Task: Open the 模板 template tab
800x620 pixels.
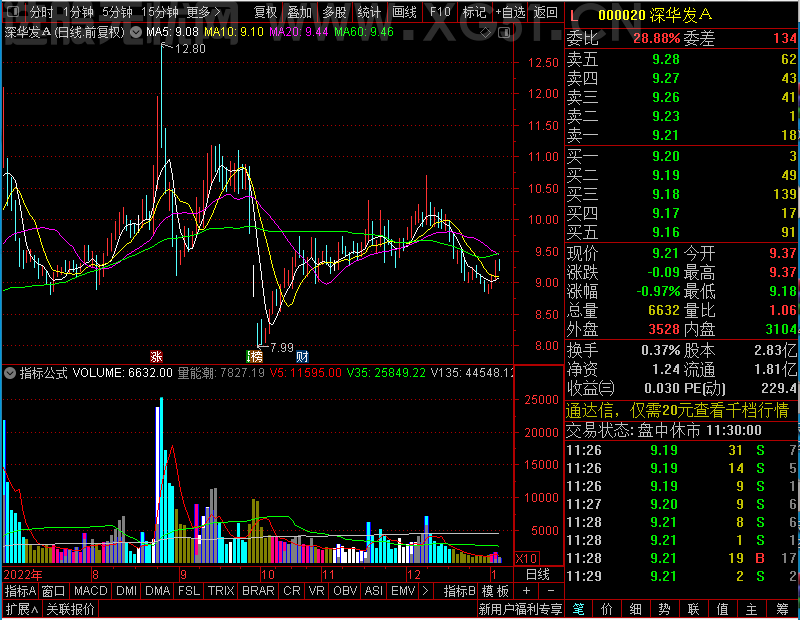Action: coord(495,591)
